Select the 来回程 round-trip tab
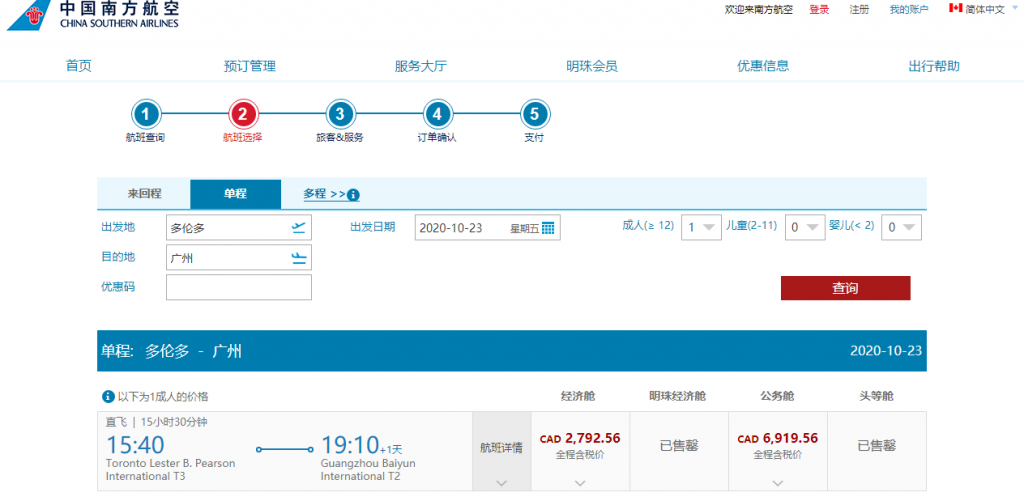 (x=144, y=194)
